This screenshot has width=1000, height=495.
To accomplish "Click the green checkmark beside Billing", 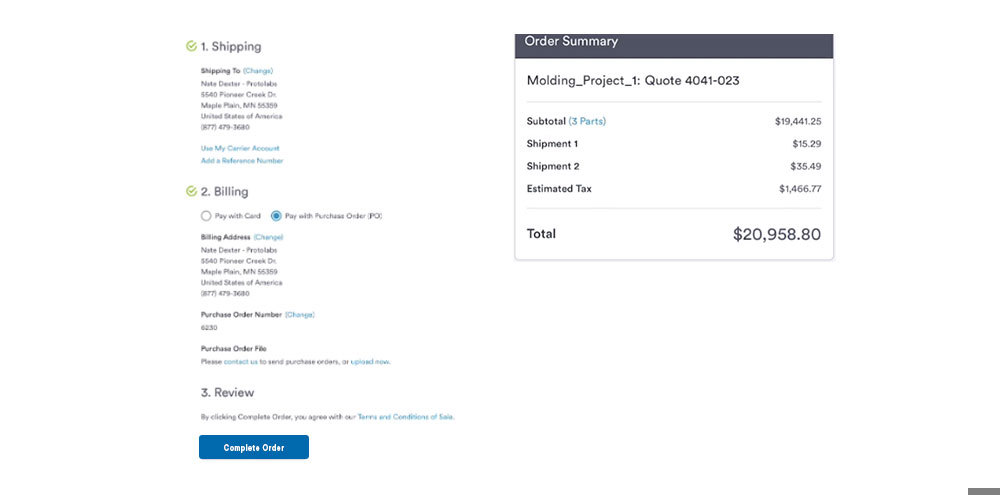I will (x=191, y=191).
